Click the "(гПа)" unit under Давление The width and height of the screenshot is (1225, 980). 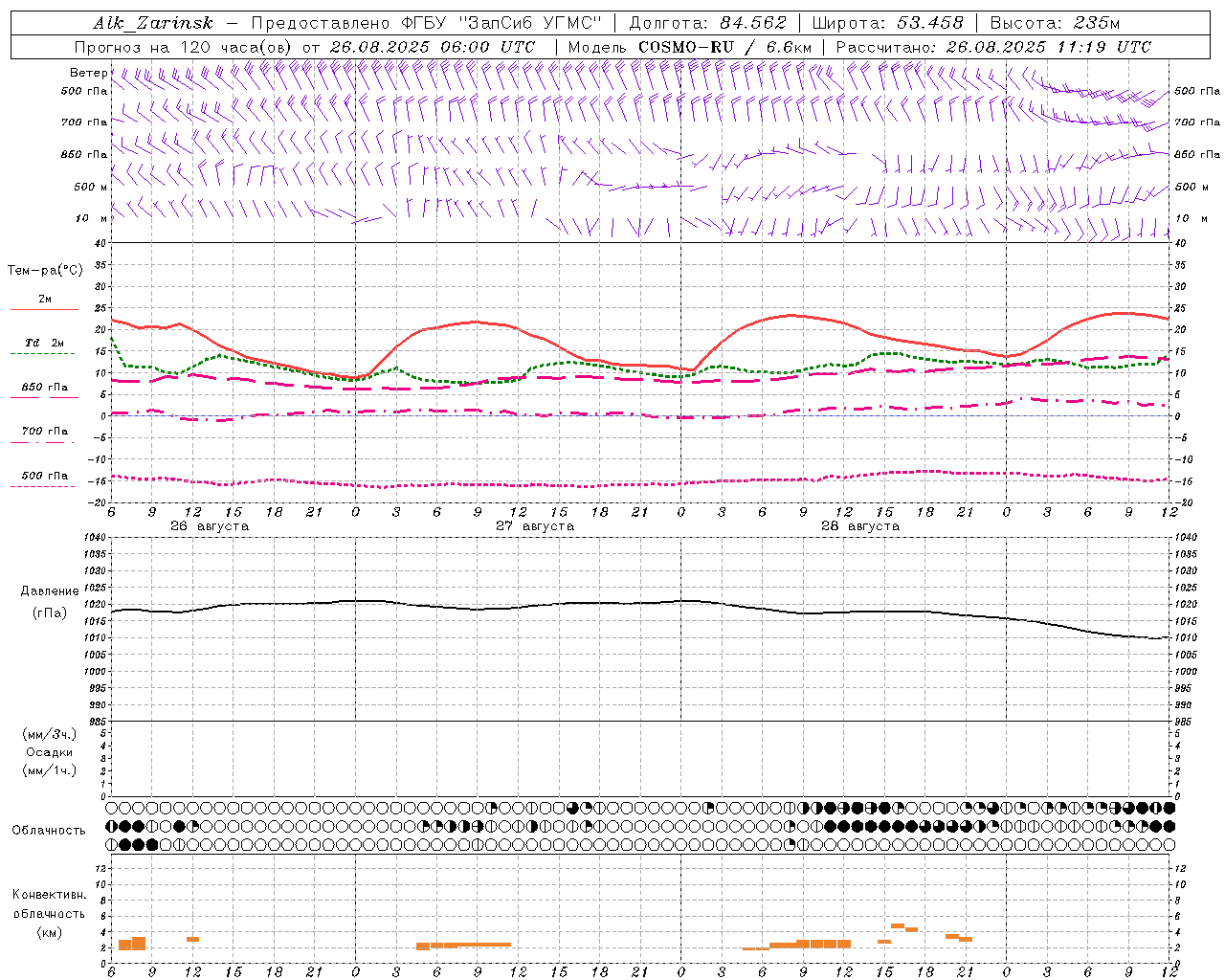[50, 613]
